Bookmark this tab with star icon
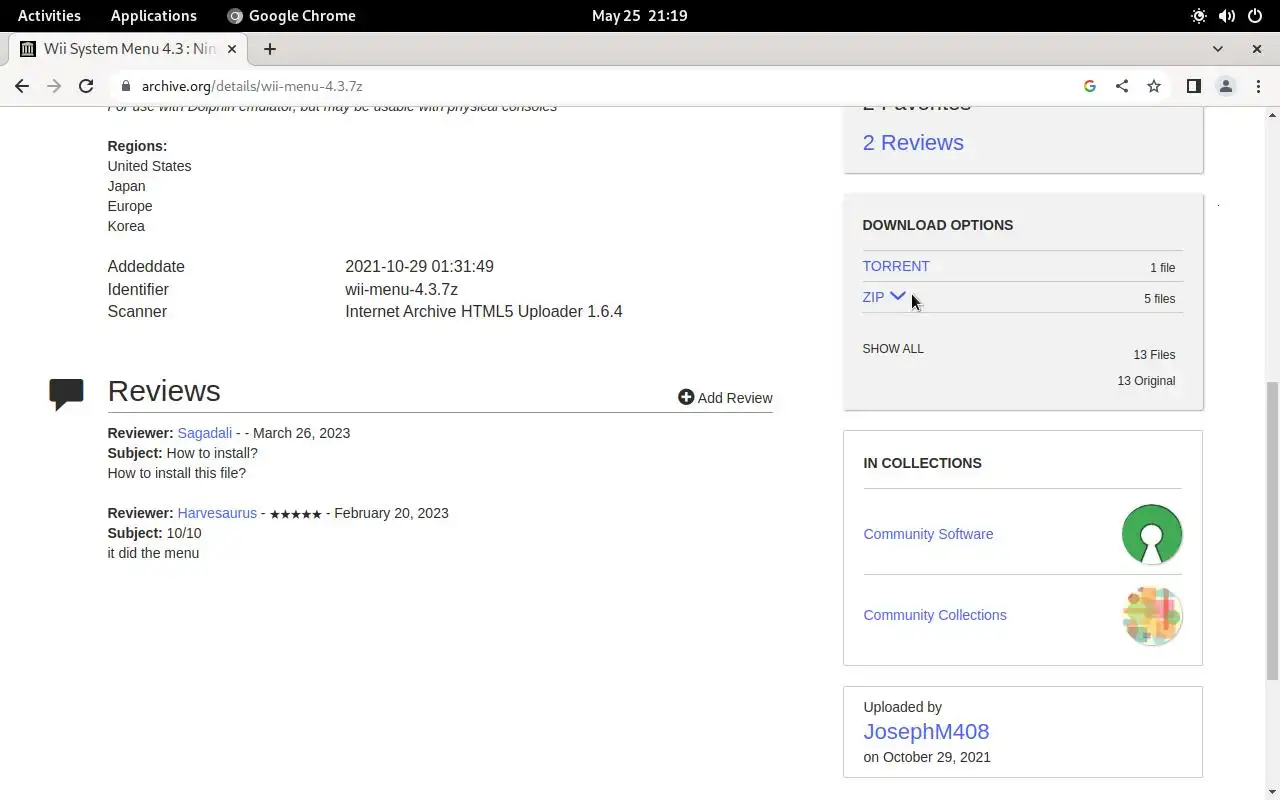The image size is (1280, 800). click(1154, 86)
